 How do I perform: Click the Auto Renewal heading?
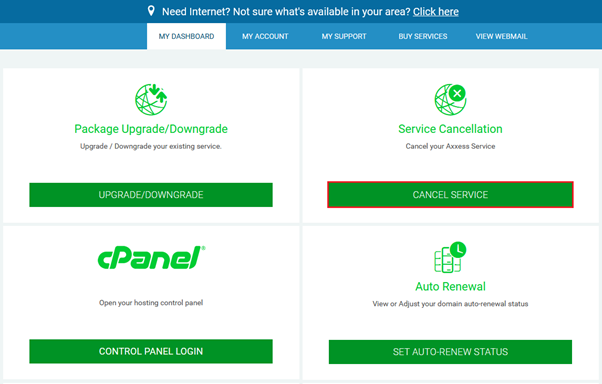tap(450, 286)
